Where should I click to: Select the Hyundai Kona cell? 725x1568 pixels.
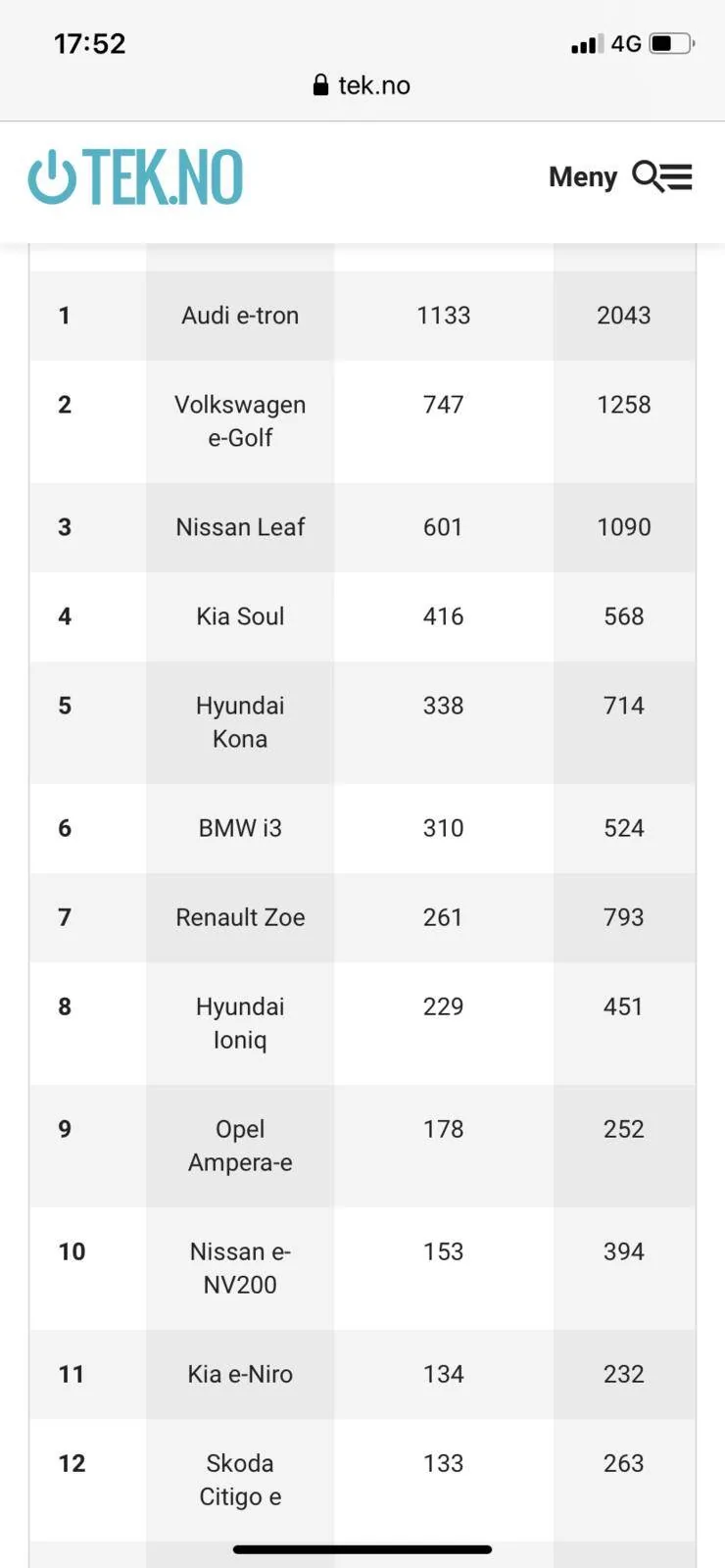(240, 722)
